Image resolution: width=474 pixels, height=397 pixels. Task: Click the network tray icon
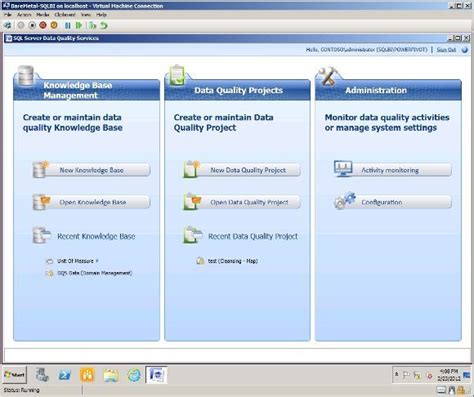417,375
